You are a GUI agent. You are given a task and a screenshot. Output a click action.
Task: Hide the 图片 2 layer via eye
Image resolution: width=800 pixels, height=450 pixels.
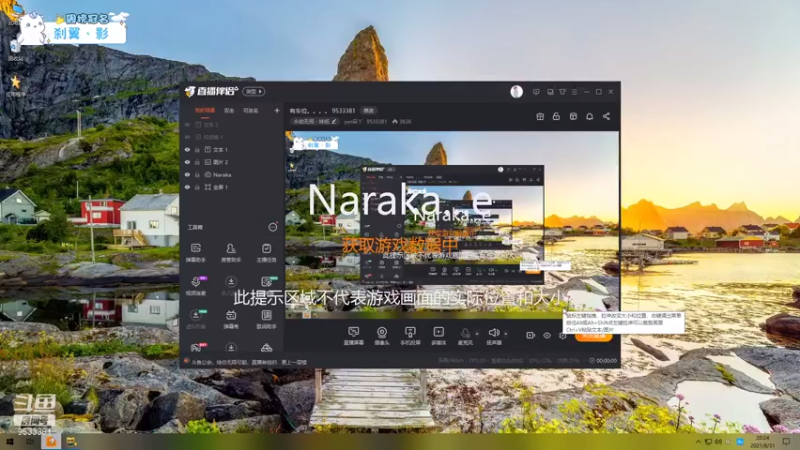tap(187, 162)
